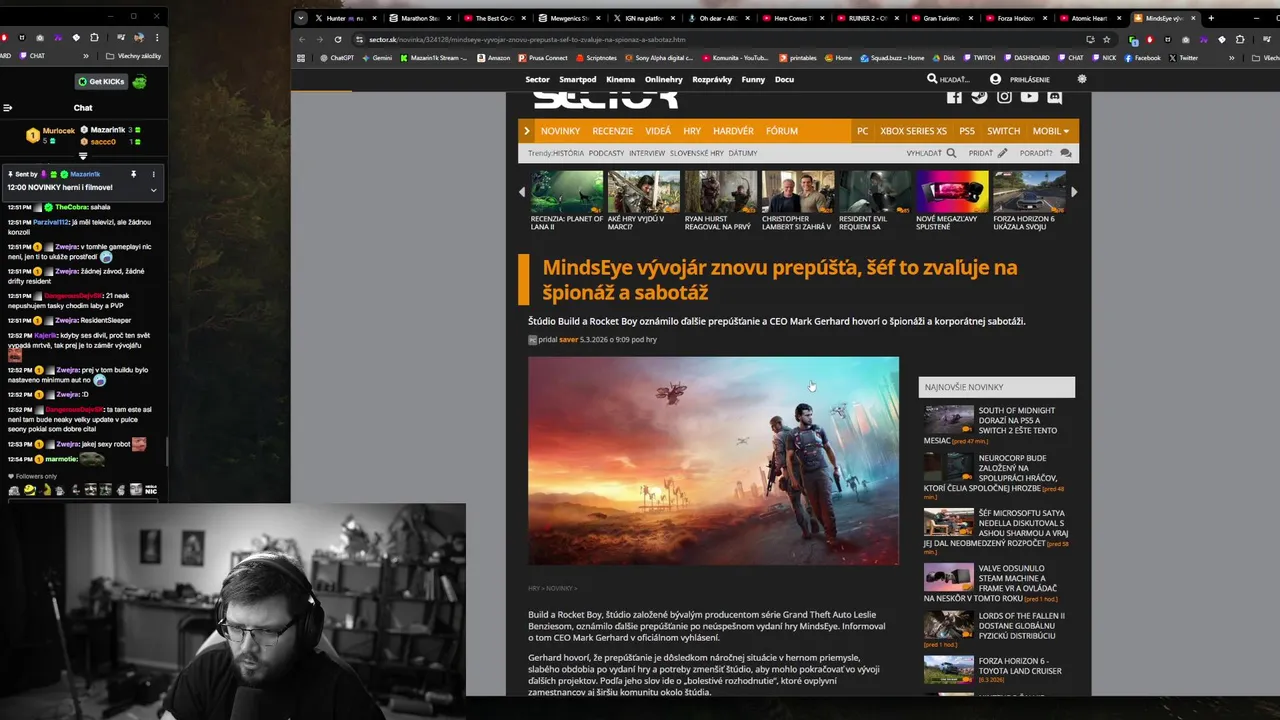
Task: Toggle the site theme with the sun icon
Action: pyautogui.click(x=1081, y=79)
